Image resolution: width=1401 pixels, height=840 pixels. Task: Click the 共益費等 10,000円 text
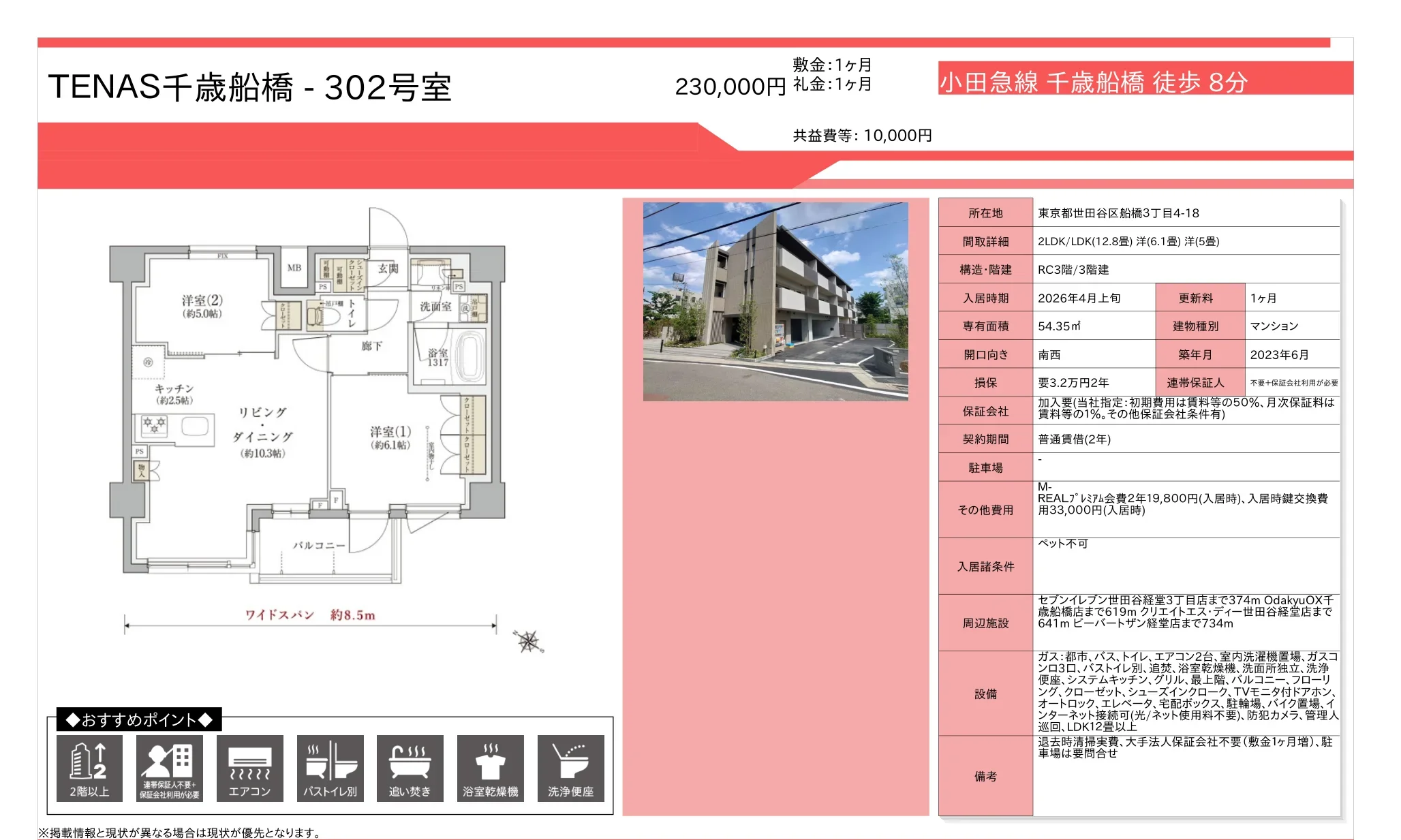[862, 135]
